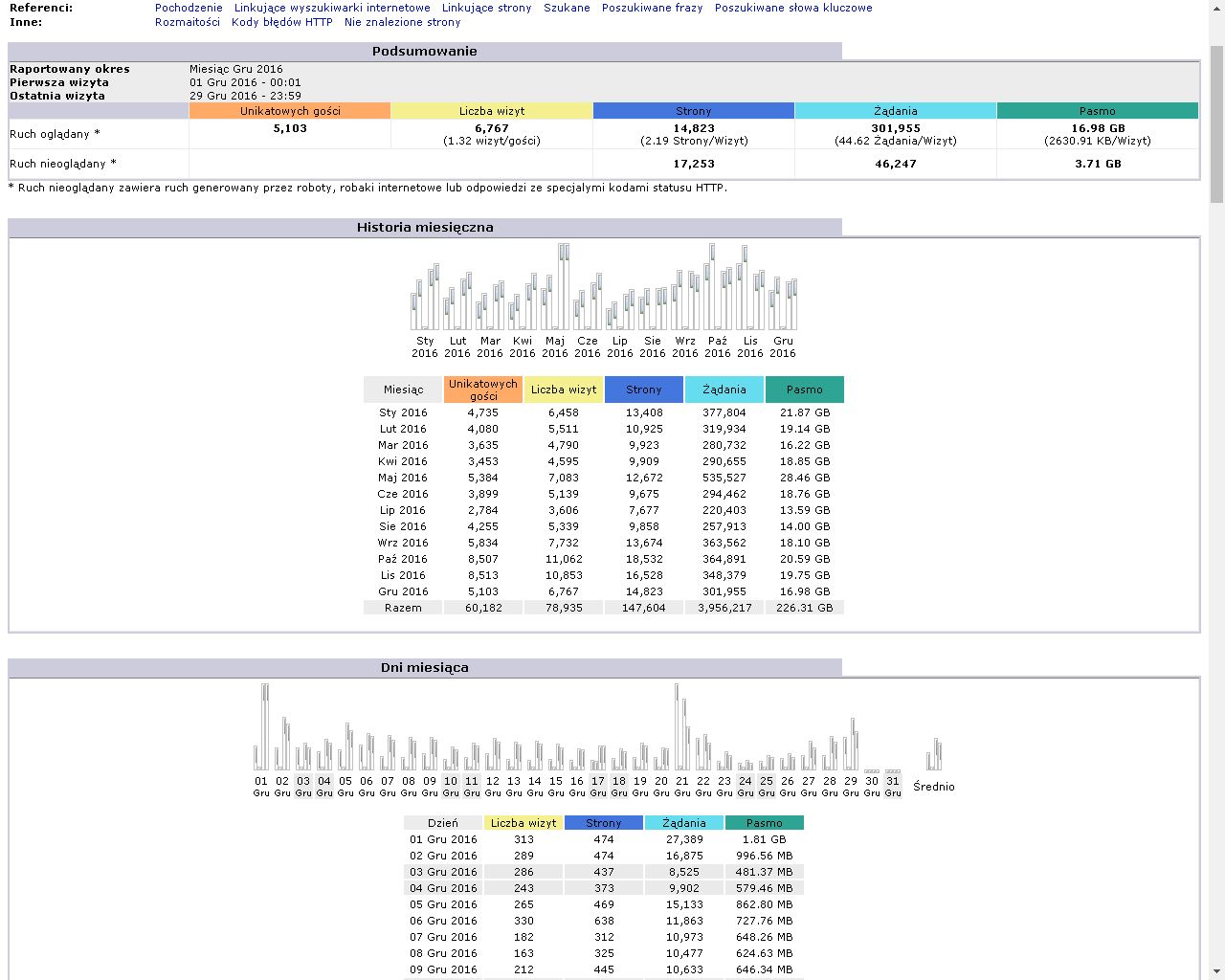Viewport: 1225px width, 980px height.
Task: Click the Razem totals row label
Action: (403, 608)
